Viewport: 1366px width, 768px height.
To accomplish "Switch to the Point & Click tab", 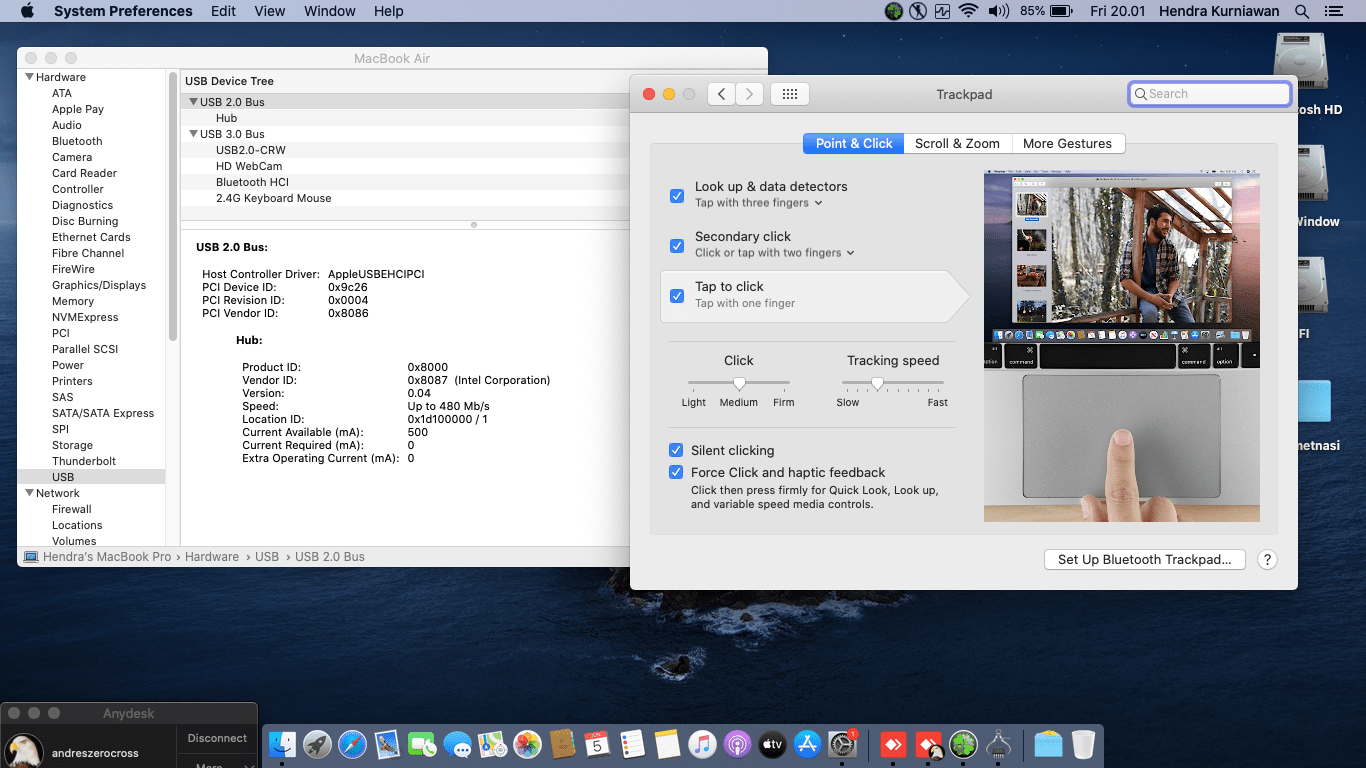I will point(854,144).
